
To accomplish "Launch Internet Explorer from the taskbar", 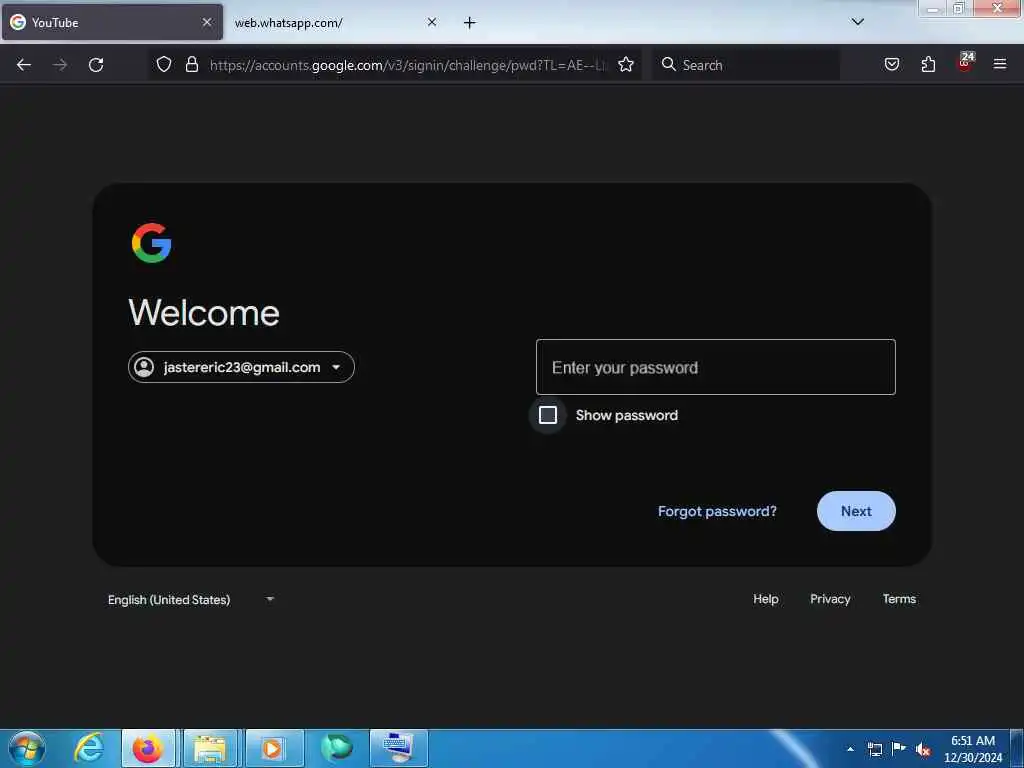I will click(89, 748).
